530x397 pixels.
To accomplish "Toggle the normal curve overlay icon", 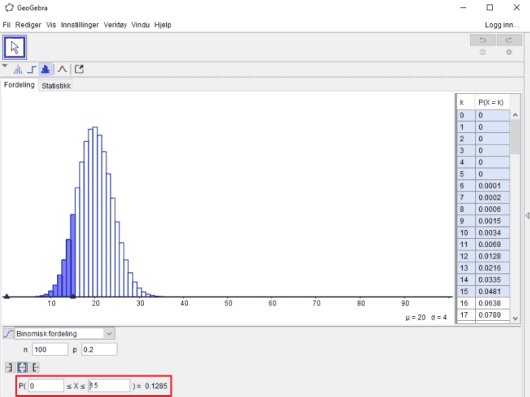I will [x=62, y=69].
